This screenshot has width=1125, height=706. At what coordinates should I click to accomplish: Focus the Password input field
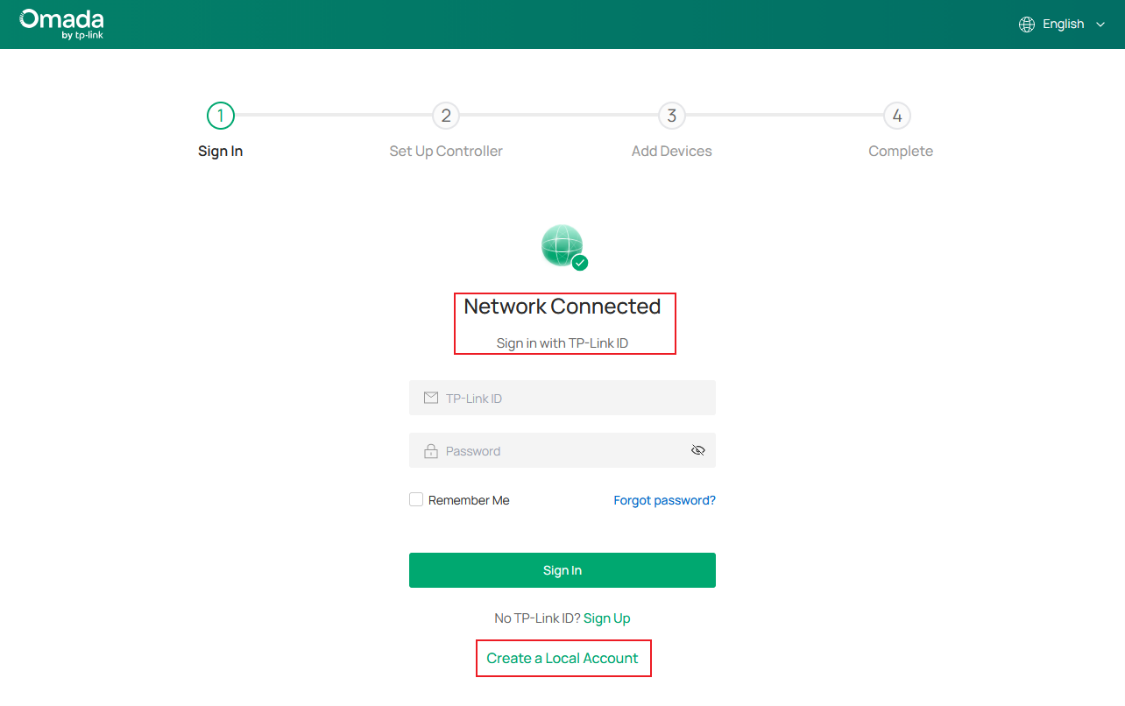[562, 451]
